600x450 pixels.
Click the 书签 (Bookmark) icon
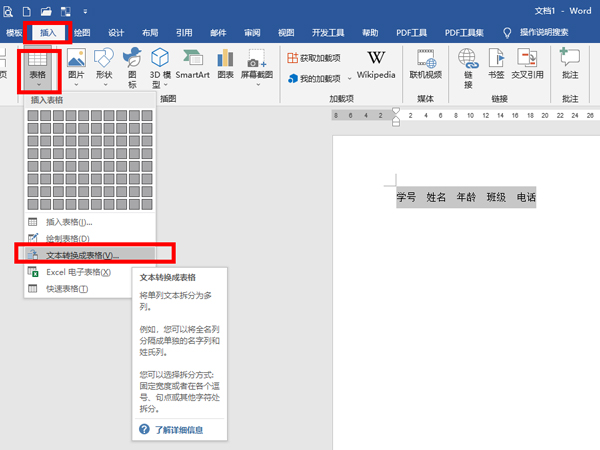(496, 63)
